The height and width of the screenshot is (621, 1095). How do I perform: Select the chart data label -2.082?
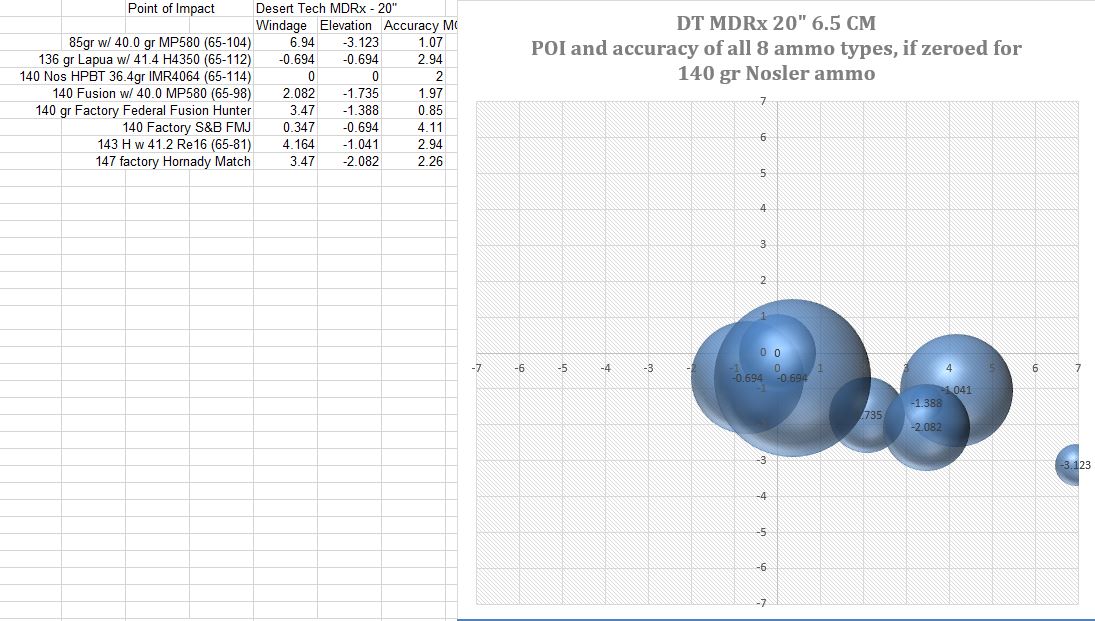927,427
